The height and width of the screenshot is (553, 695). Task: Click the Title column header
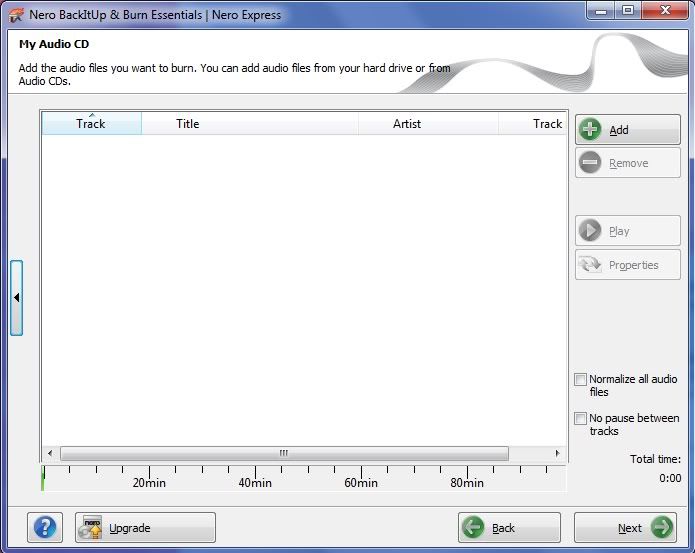click(x=250, y=124)
